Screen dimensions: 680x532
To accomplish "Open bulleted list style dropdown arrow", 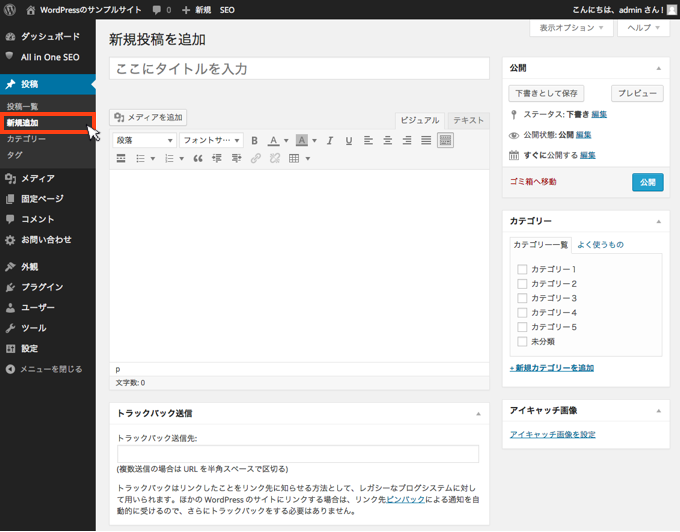I will (x=153, y=159).
